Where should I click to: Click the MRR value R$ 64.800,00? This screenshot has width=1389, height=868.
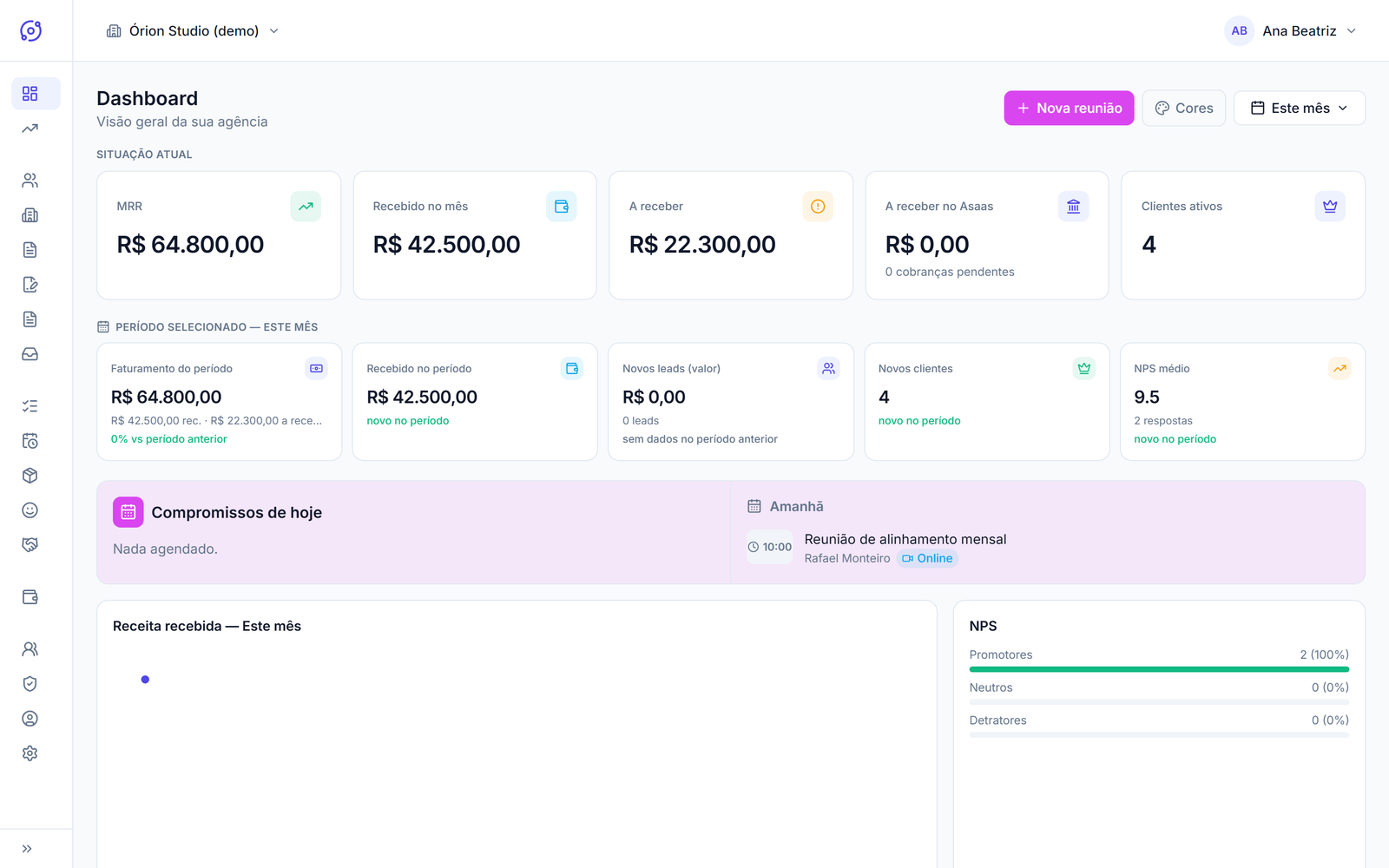(190, 245)
